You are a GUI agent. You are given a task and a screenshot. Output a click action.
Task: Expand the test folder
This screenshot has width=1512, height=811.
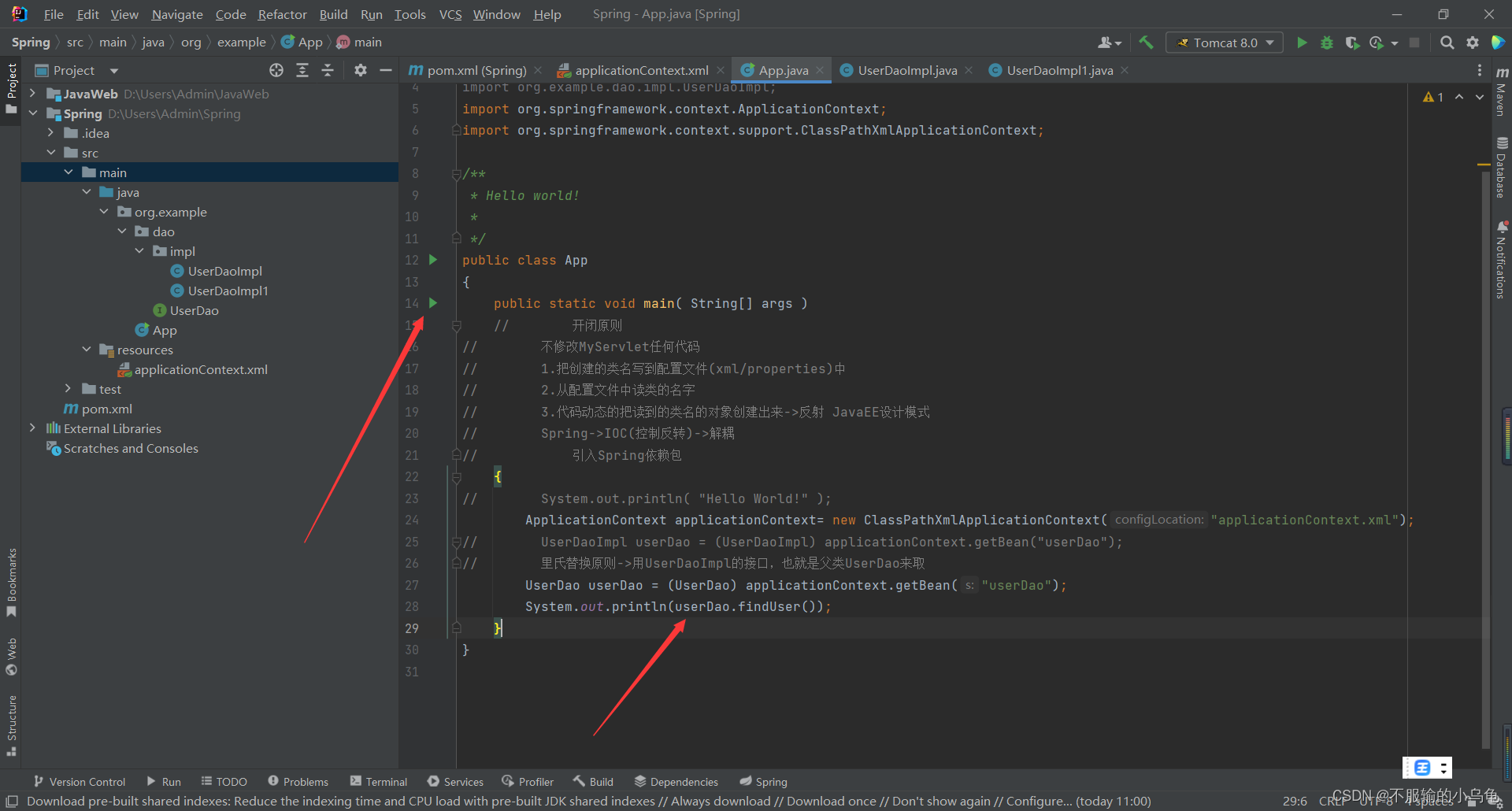pyautogui.click(x=68, y=389)
